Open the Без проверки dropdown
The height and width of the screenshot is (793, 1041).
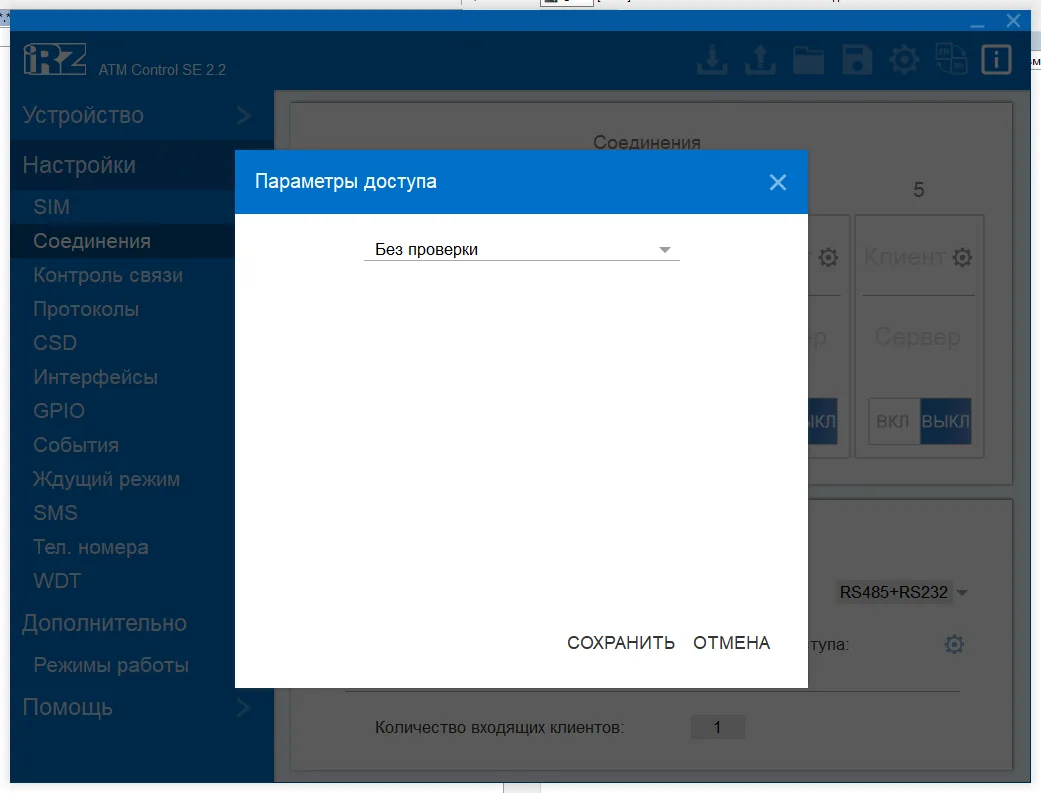point(522,250)
